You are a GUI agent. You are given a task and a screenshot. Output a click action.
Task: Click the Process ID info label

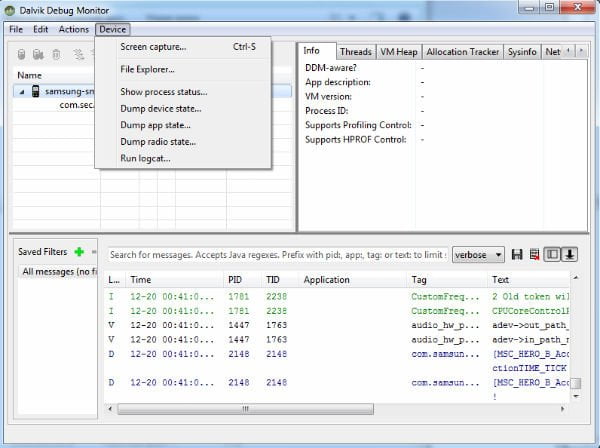click(x=327, y=111)
